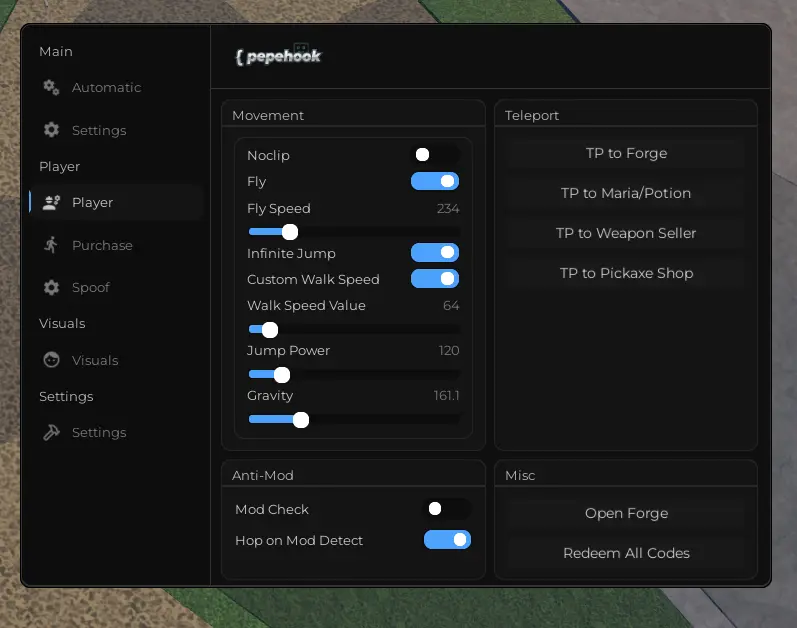This screenshot has height=628, width=797.
Task: Click the gear icon under the Main section
Action: [51, 130]
